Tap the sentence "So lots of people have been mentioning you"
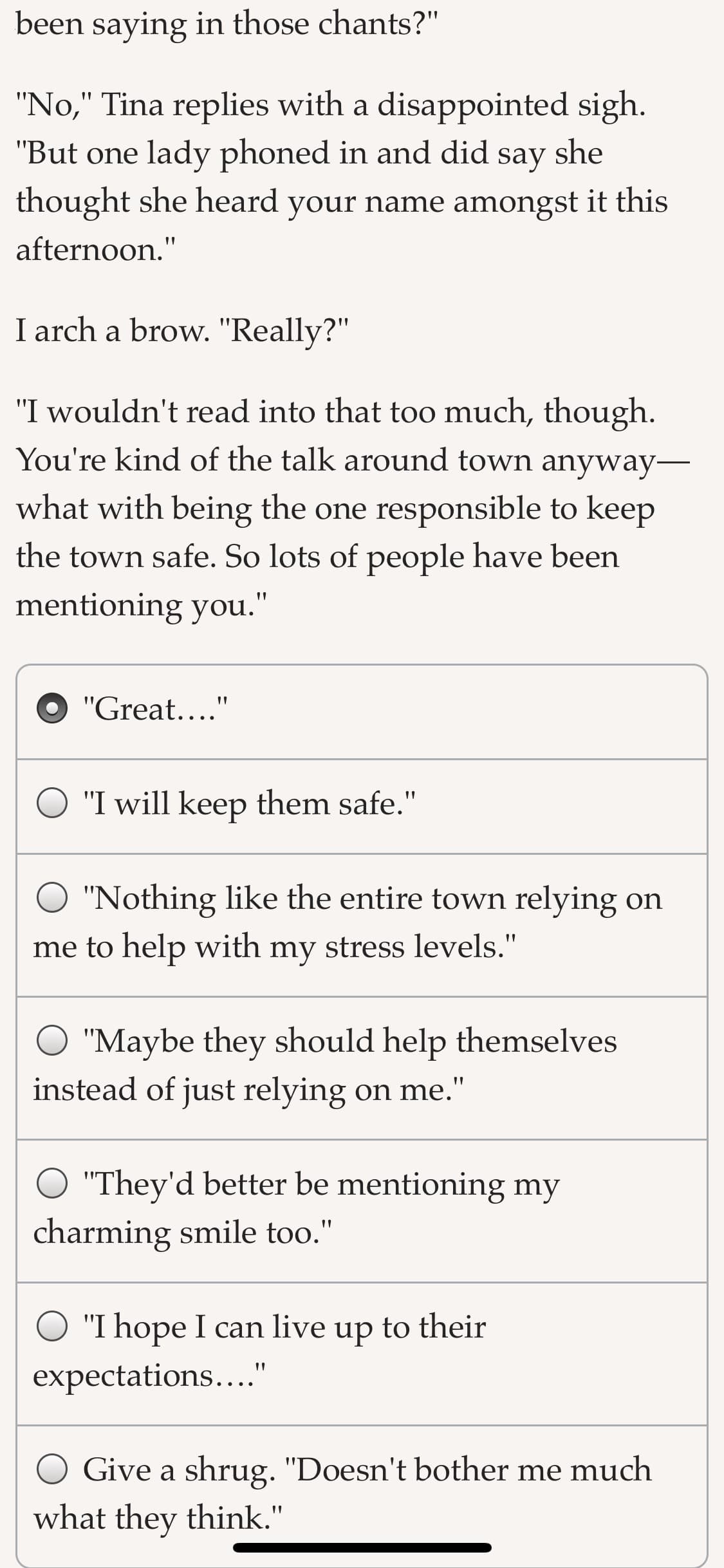Viewport: 724px width, 1568px height. 318,580
